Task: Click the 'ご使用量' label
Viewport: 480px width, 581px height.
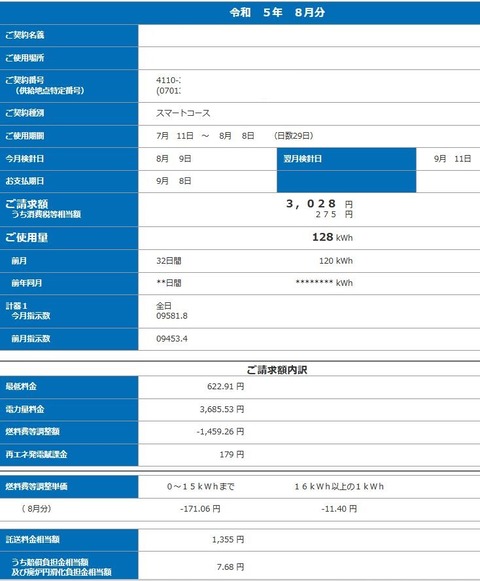Action: [x=27, y=238]
